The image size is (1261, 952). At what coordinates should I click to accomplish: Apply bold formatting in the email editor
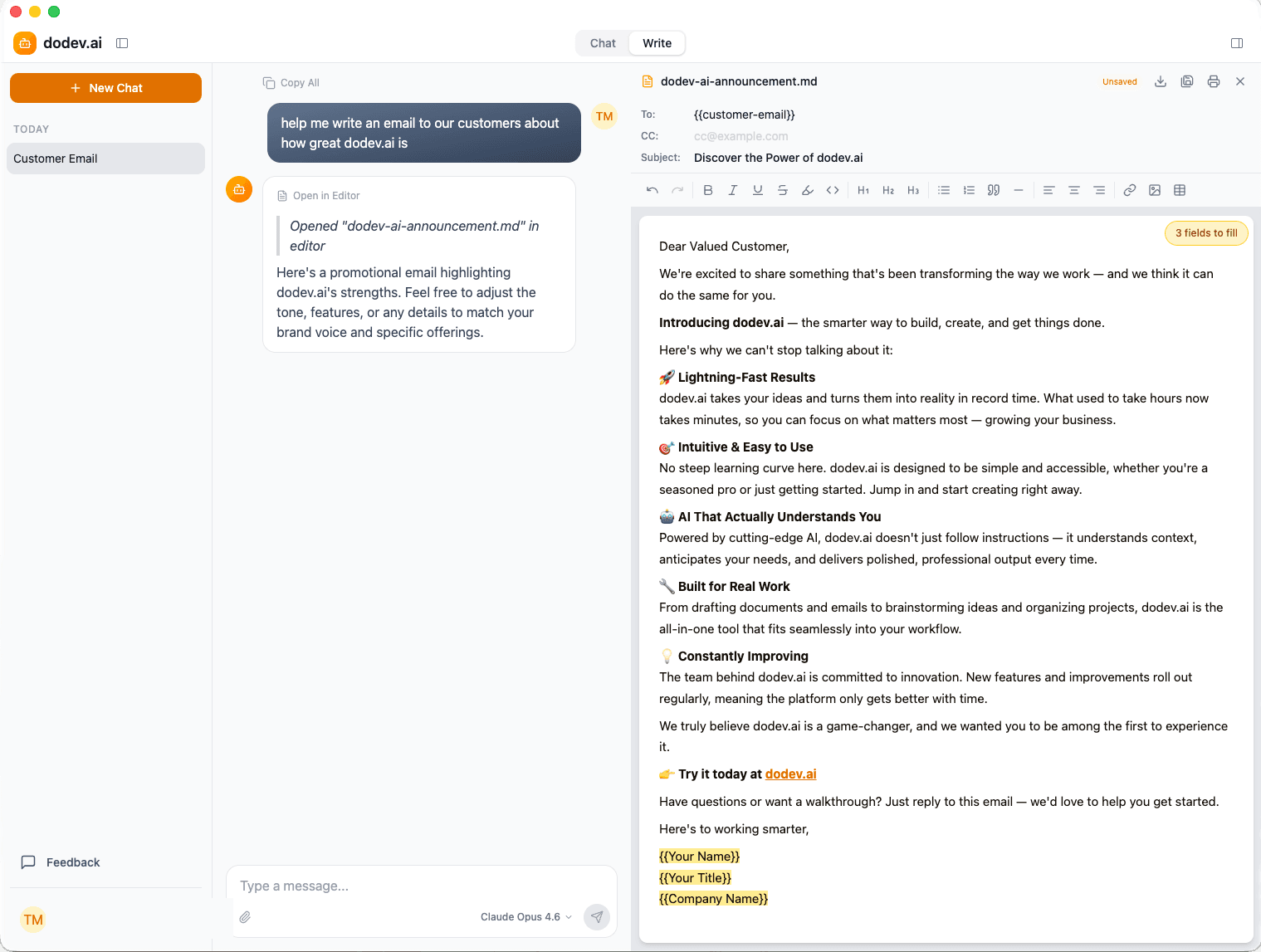point(708,190)
